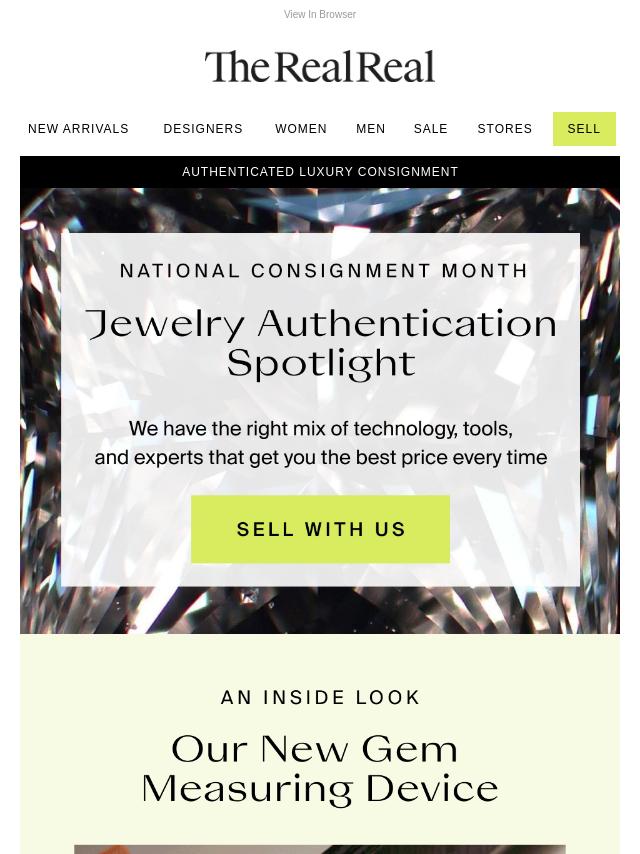The image size is (640, 854).
Task: Select the Women navigation link
Action: point(301,129)
